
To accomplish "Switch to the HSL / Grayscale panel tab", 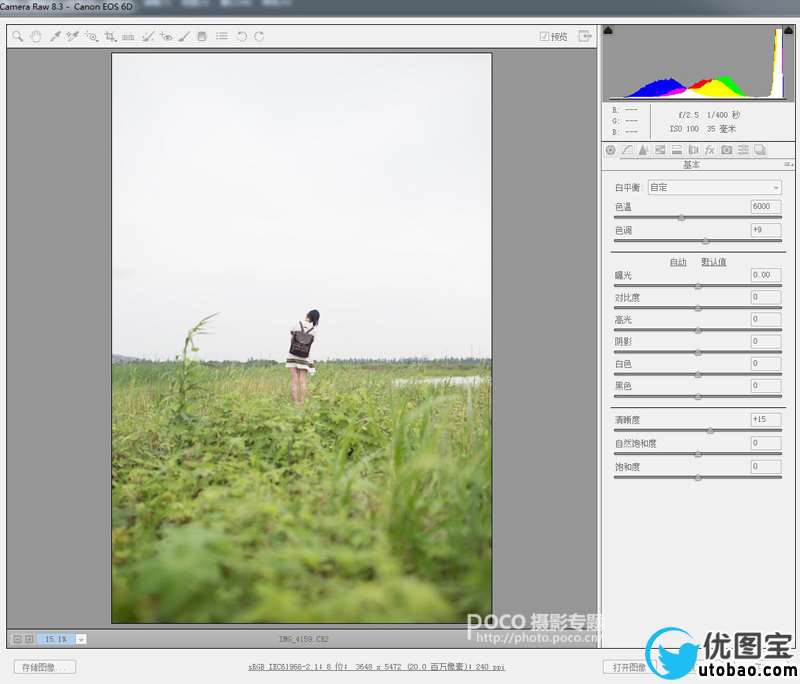I will point(660,150).
